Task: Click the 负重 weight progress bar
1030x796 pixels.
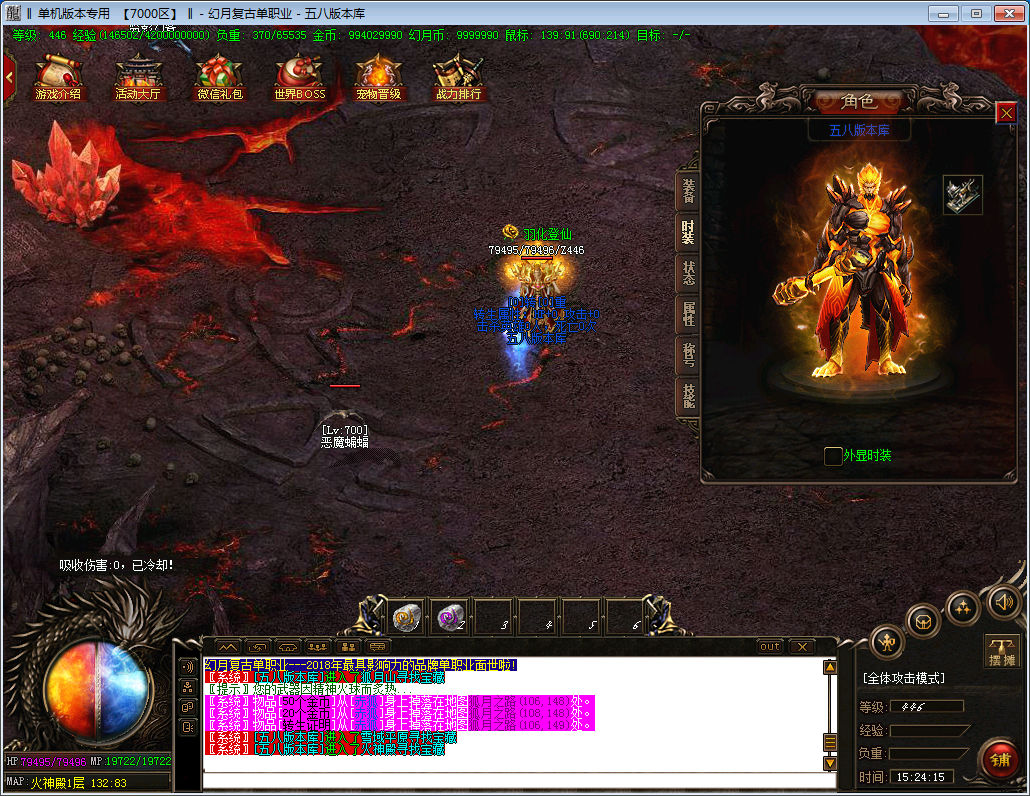Action: 929,753
